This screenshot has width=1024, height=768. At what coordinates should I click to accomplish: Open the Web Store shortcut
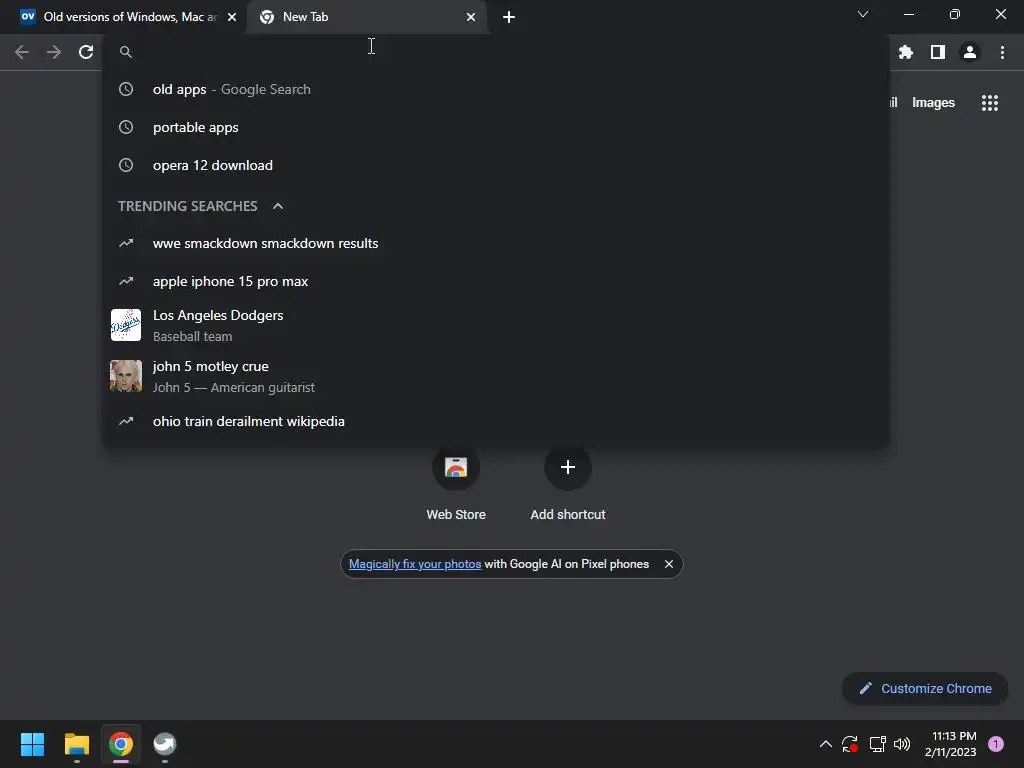pos(456,483)
